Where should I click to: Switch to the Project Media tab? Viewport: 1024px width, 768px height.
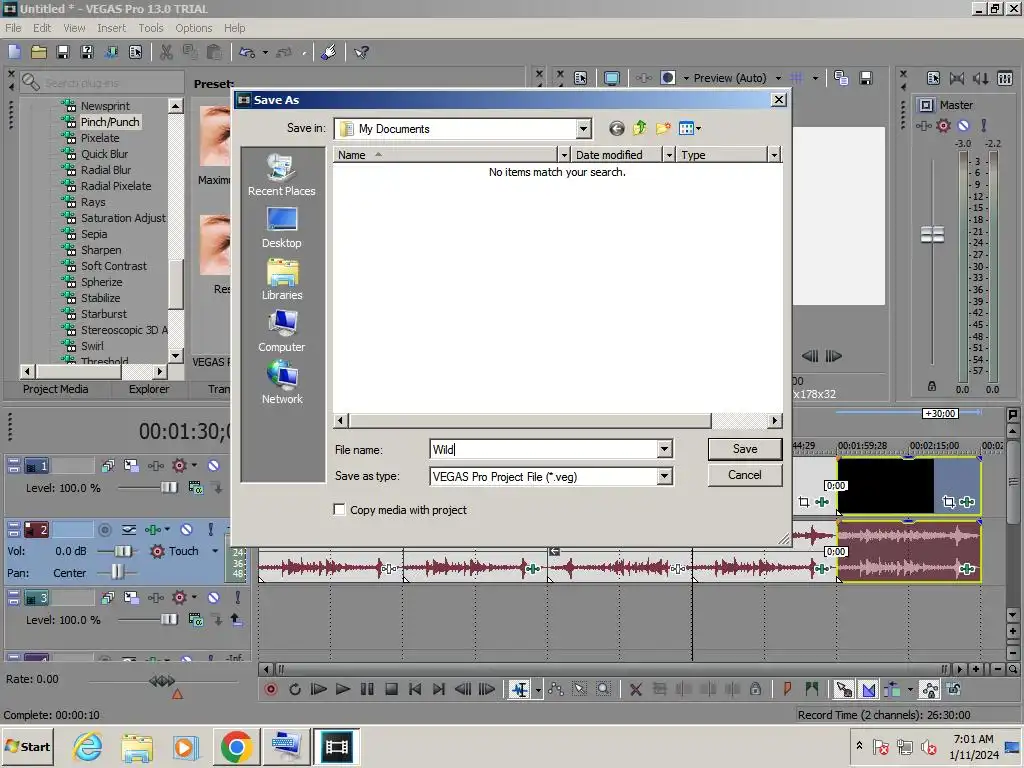pyautogui.click(x=56, y=389)
